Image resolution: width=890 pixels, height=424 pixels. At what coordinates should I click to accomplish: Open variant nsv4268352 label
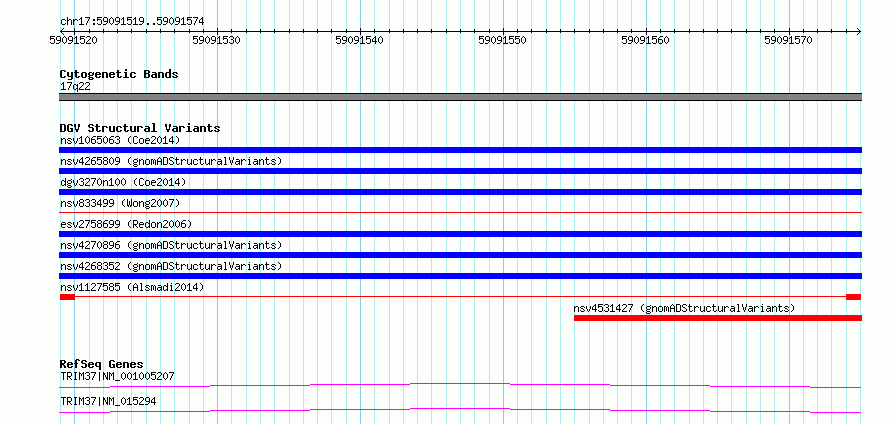[x=171, y=266]
